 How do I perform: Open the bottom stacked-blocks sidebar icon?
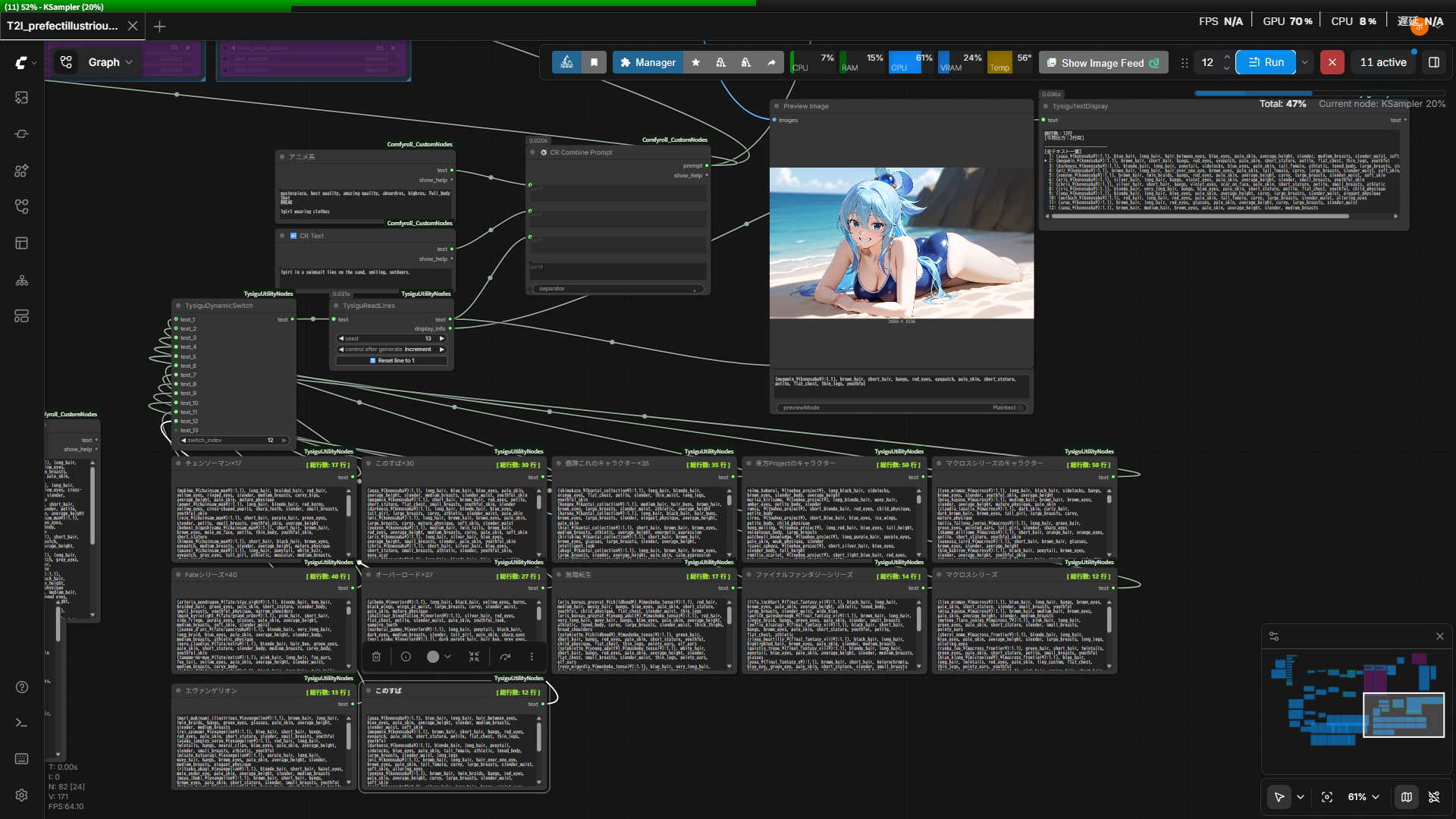click(21, 316)
